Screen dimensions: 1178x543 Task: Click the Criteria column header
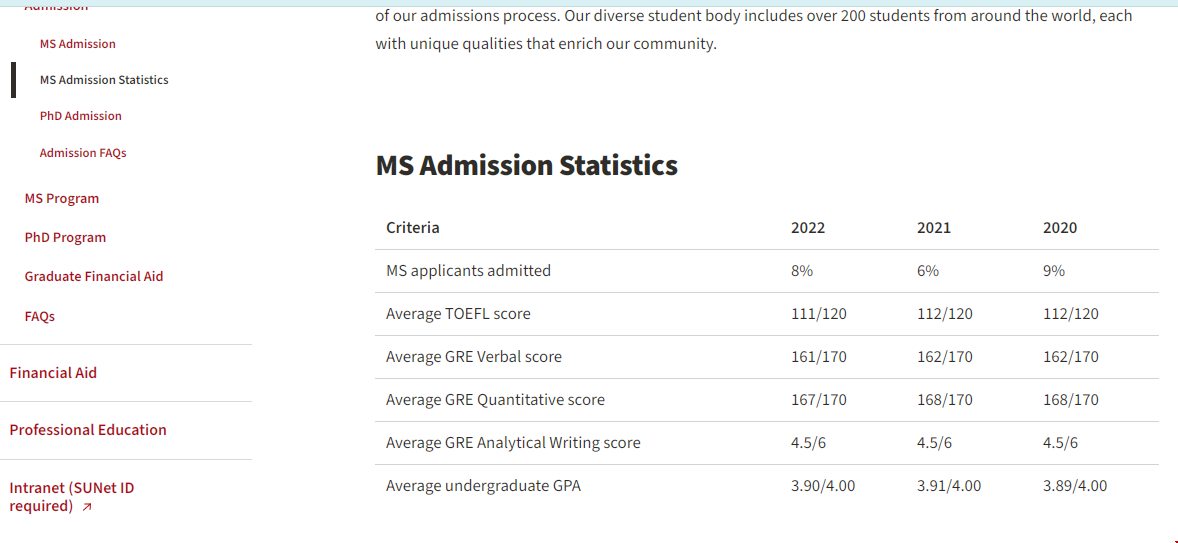pos(412,228)
